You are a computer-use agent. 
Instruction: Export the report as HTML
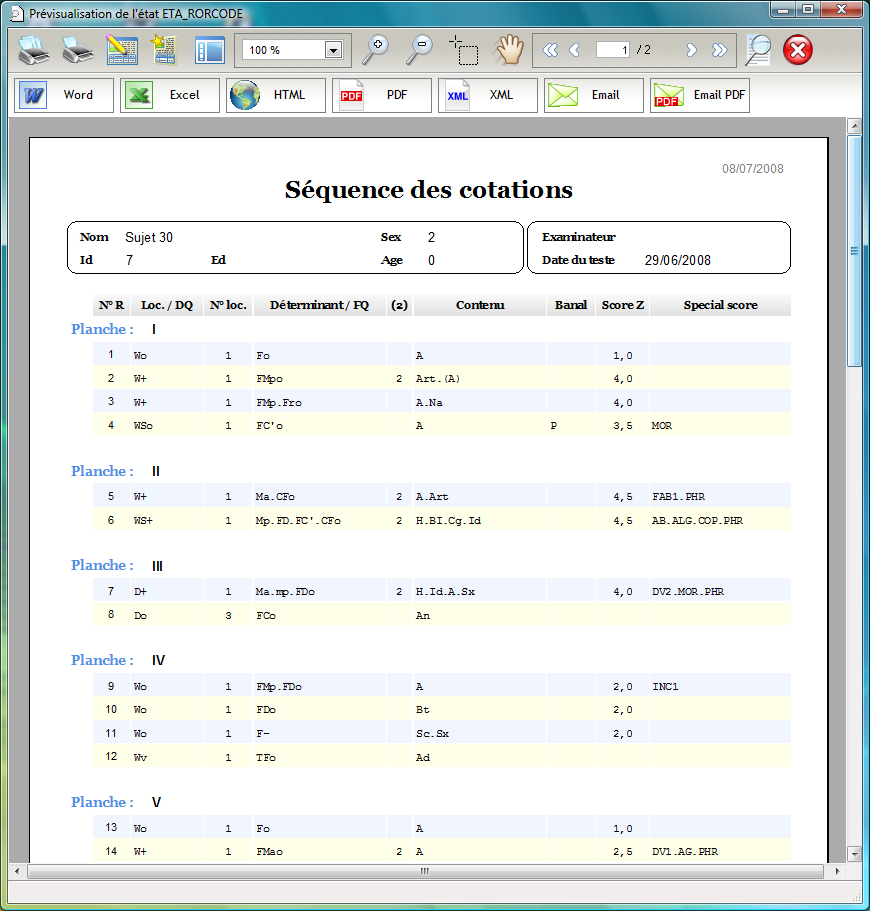[274, 96]
